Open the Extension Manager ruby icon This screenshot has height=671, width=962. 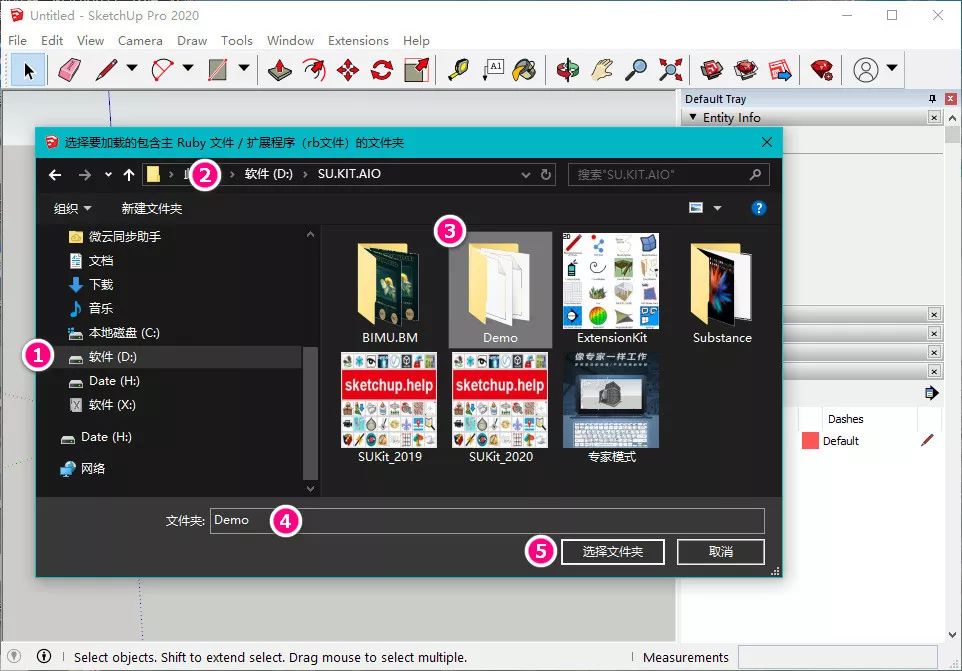(822, 70)
